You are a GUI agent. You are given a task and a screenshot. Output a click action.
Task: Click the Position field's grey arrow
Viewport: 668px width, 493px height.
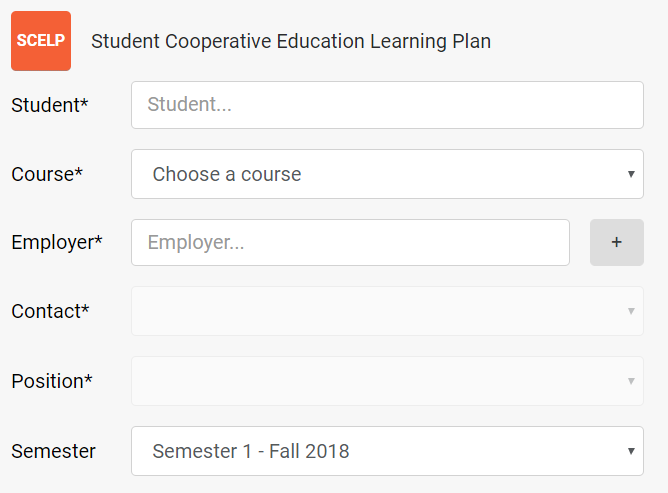[631, 381]
